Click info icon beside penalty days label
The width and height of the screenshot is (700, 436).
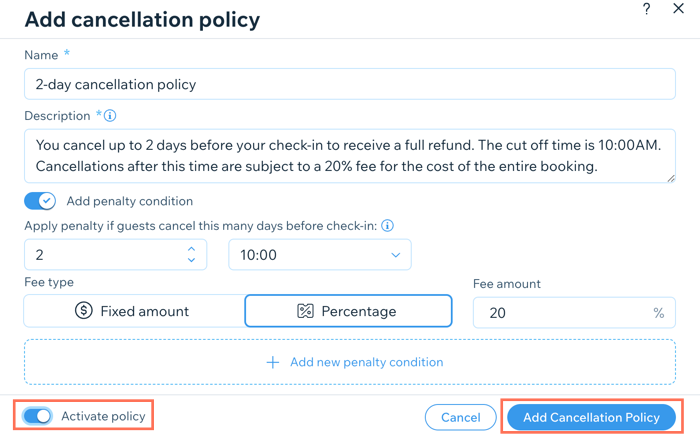coord(388,226)
